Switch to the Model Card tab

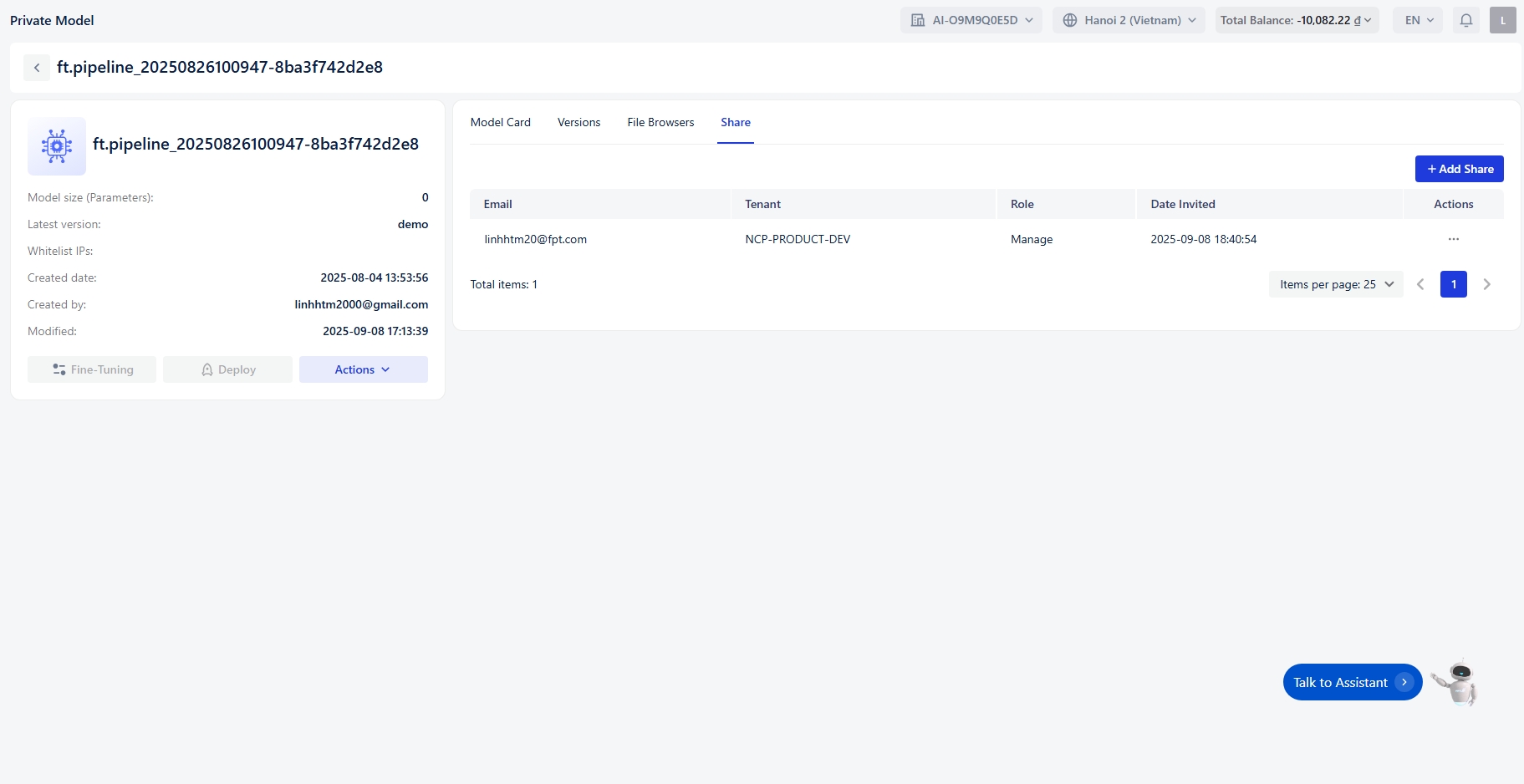tap(500, 122)
